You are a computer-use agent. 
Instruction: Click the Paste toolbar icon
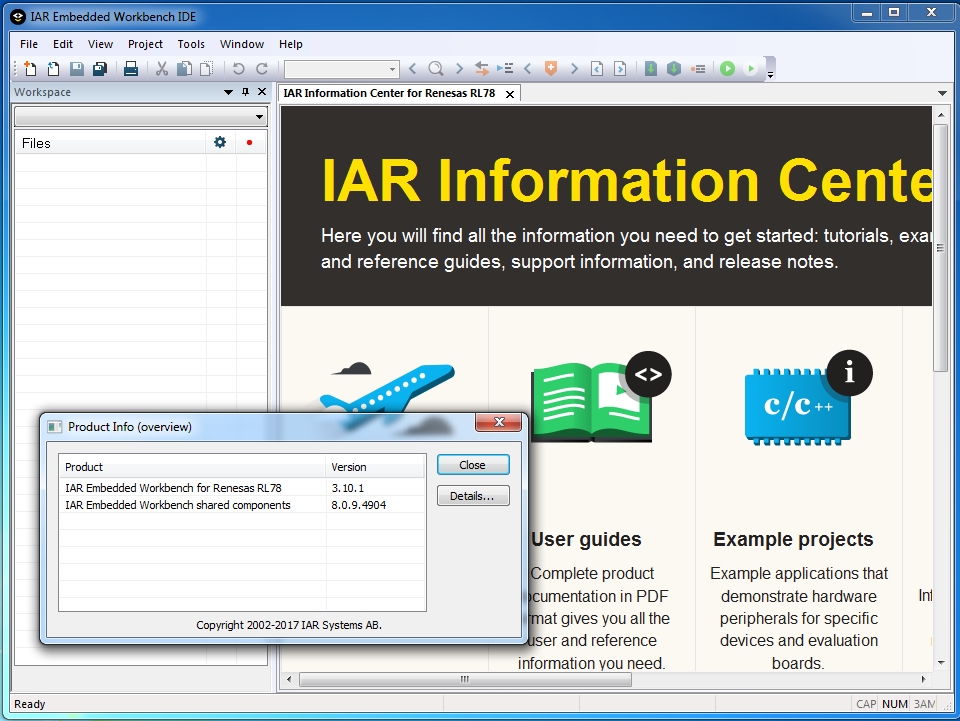207,69
